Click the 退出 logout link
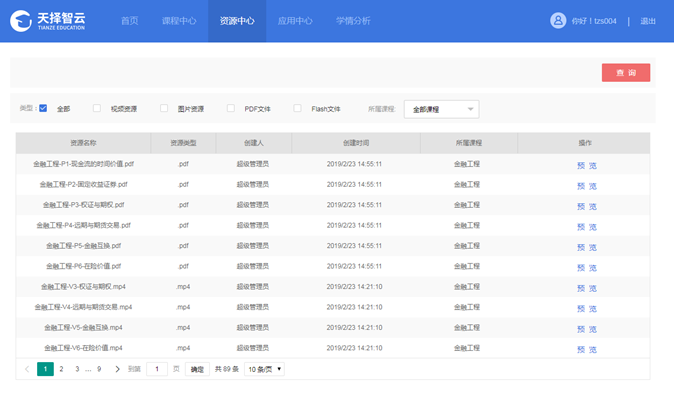The image size is (674, 396). (648, 21)
